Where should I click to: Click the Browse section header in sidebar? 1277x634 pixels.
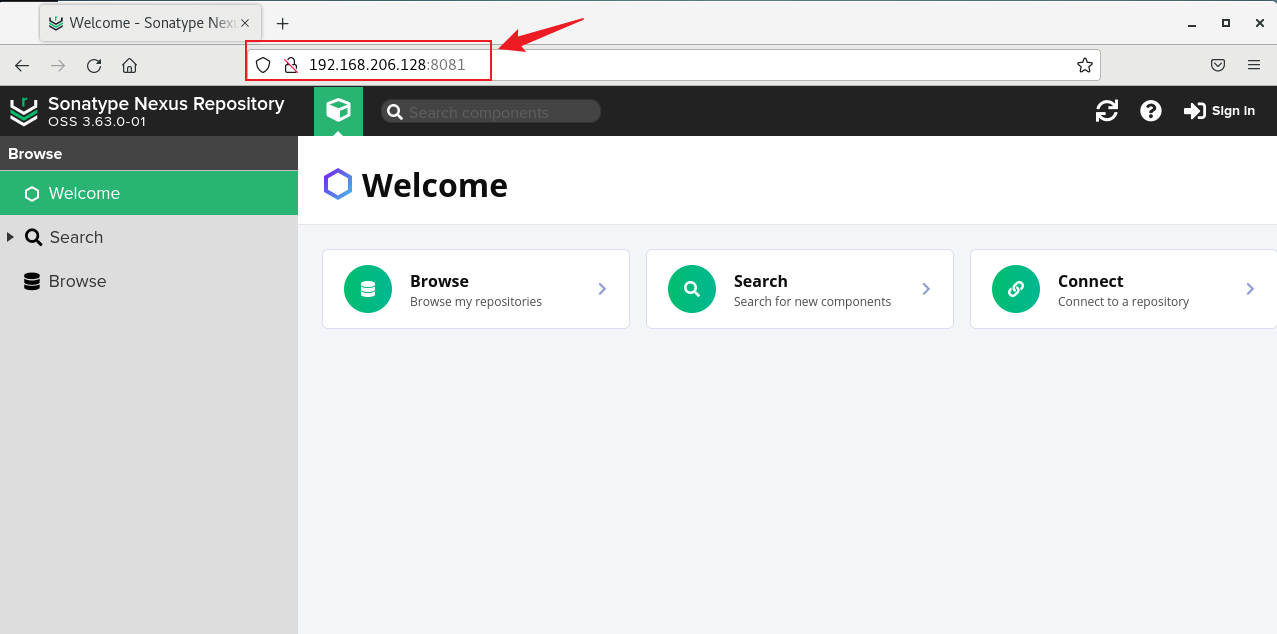click(149, 153)
